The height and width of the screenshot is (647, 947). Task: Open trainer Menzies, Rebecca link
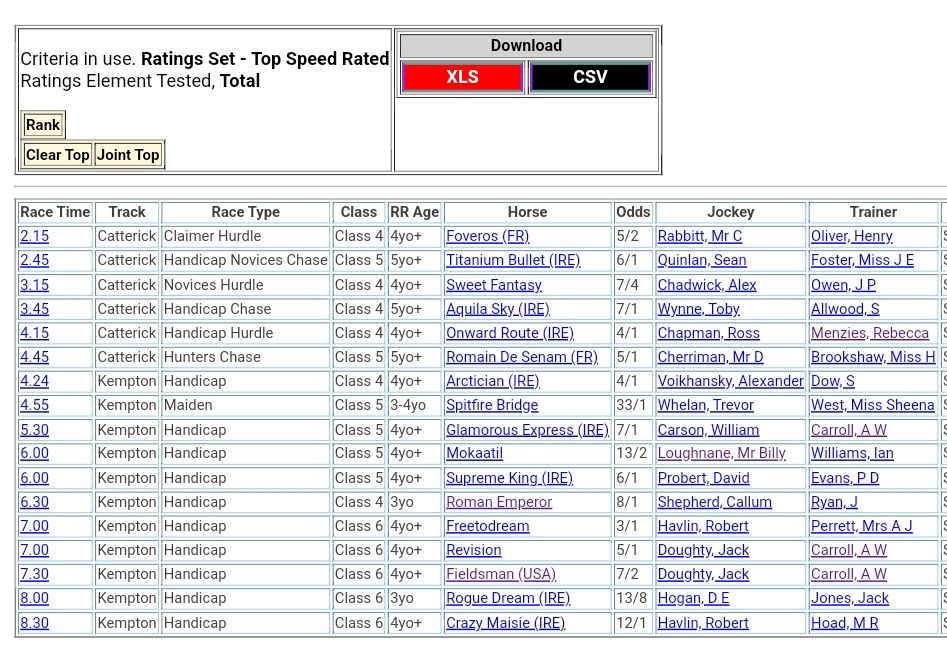pyautogui.click(x=869, y=333)
